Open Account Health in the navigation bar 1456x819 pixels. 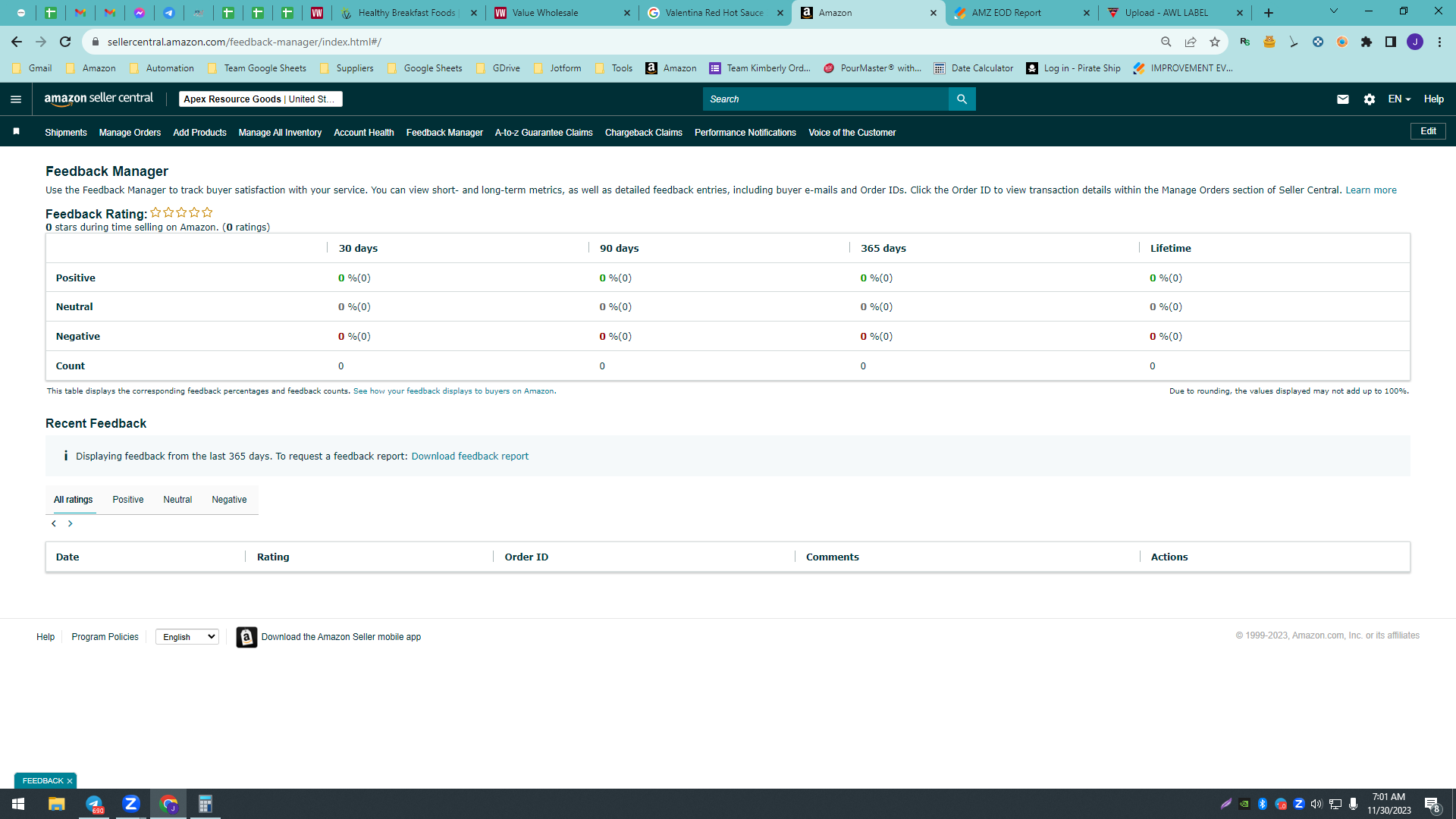[x=364, y=133]
